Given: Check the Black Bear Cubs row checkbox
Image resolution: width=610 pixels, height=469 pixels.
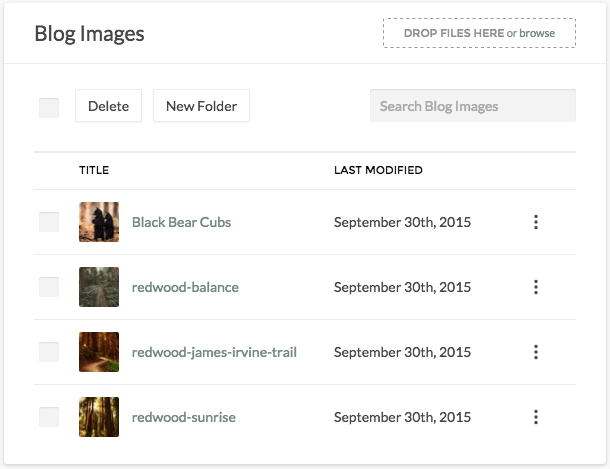Looking at the screenshot, I should pos(49,222).
